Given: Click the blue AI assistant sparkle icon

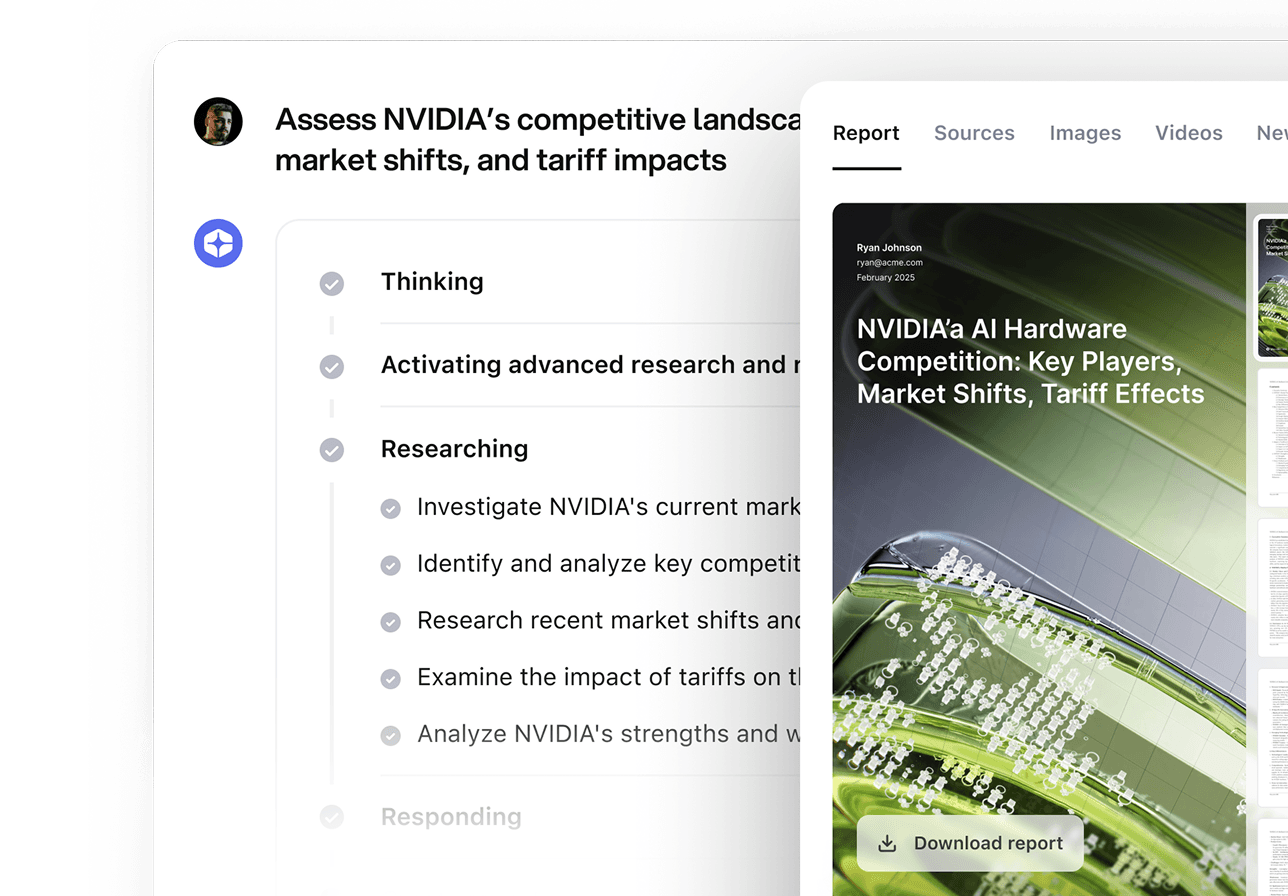Looking at the screenshot, I should point(218,243).
